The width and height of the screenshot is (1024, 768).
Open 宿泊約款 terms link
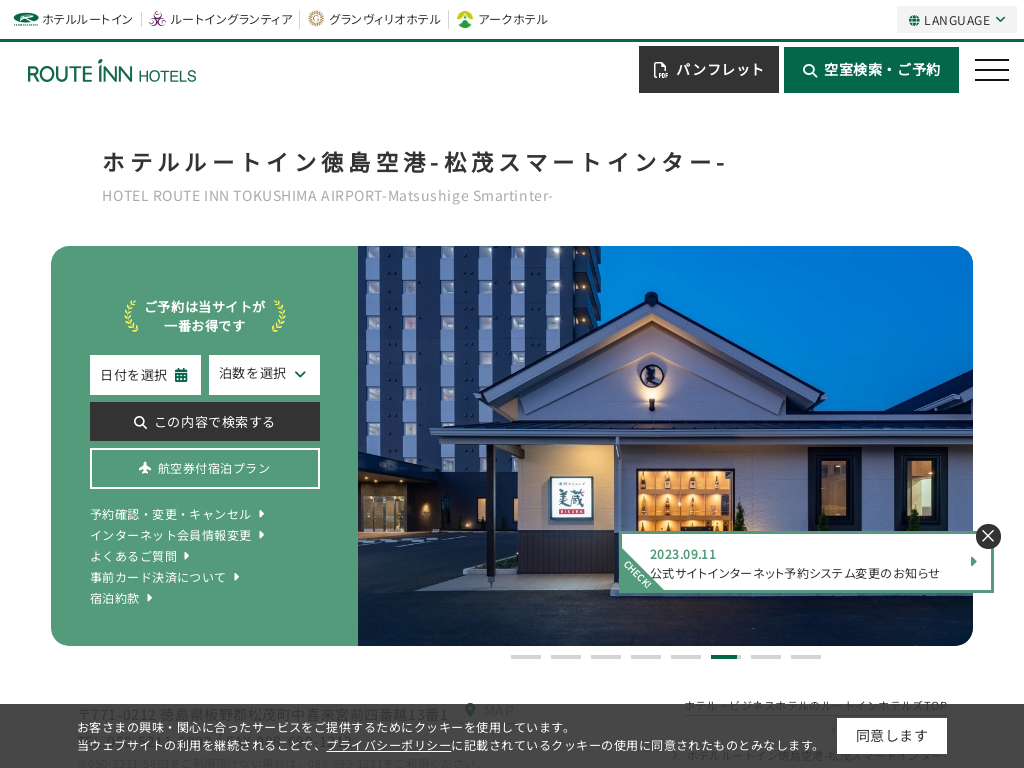coord(121,598)
